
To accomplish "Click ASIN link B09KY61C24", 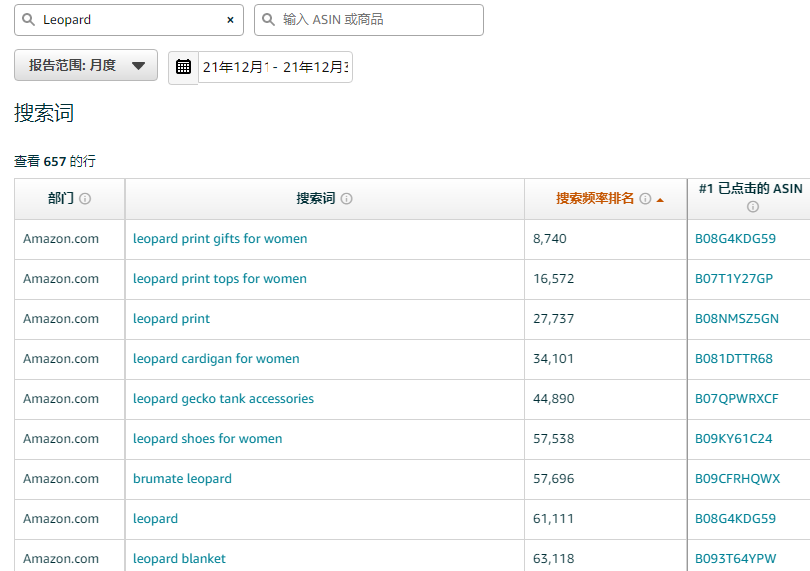I will tap(733, 439).
